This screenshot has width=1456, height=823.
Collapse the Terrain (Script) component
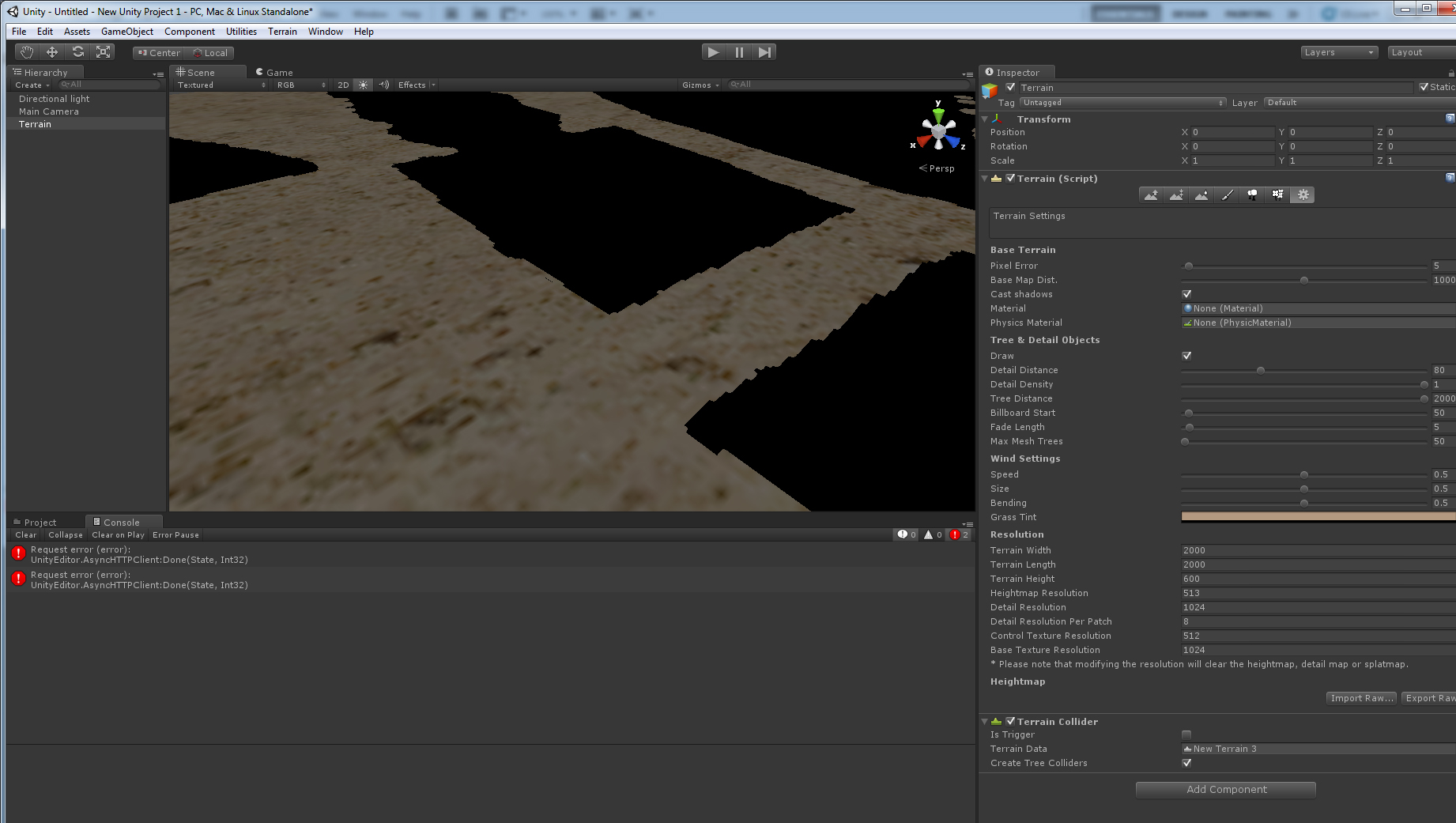click(985, 179)
